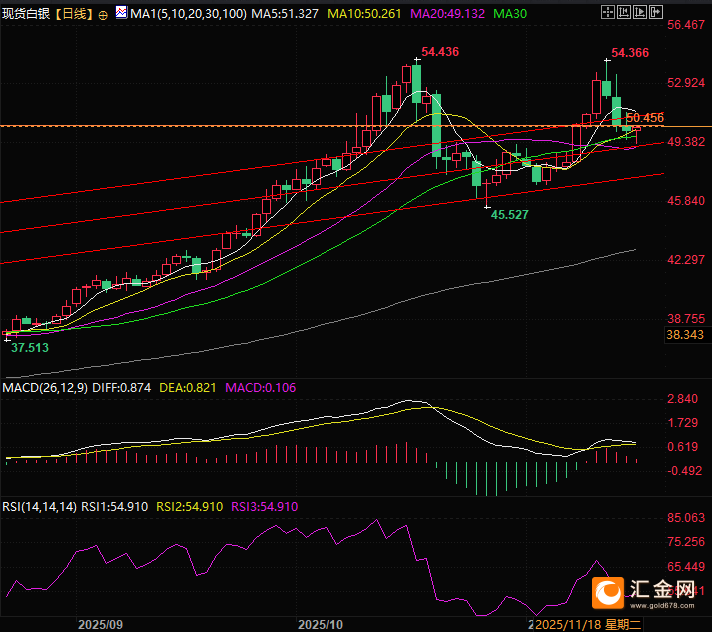Click the MA5:51.327 value label
This screenshot has width=712, height=632.
click(x=285, y=14)
